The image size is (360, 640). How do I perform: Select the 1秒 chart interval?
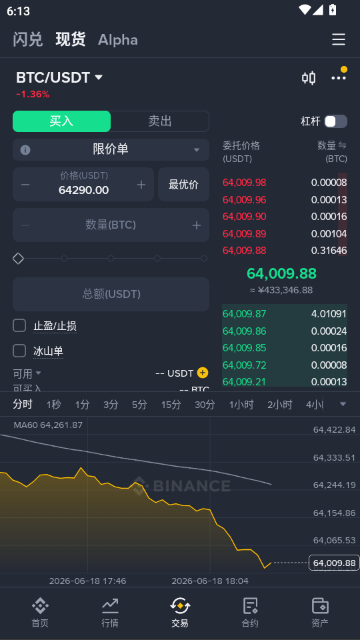point(53,404)
